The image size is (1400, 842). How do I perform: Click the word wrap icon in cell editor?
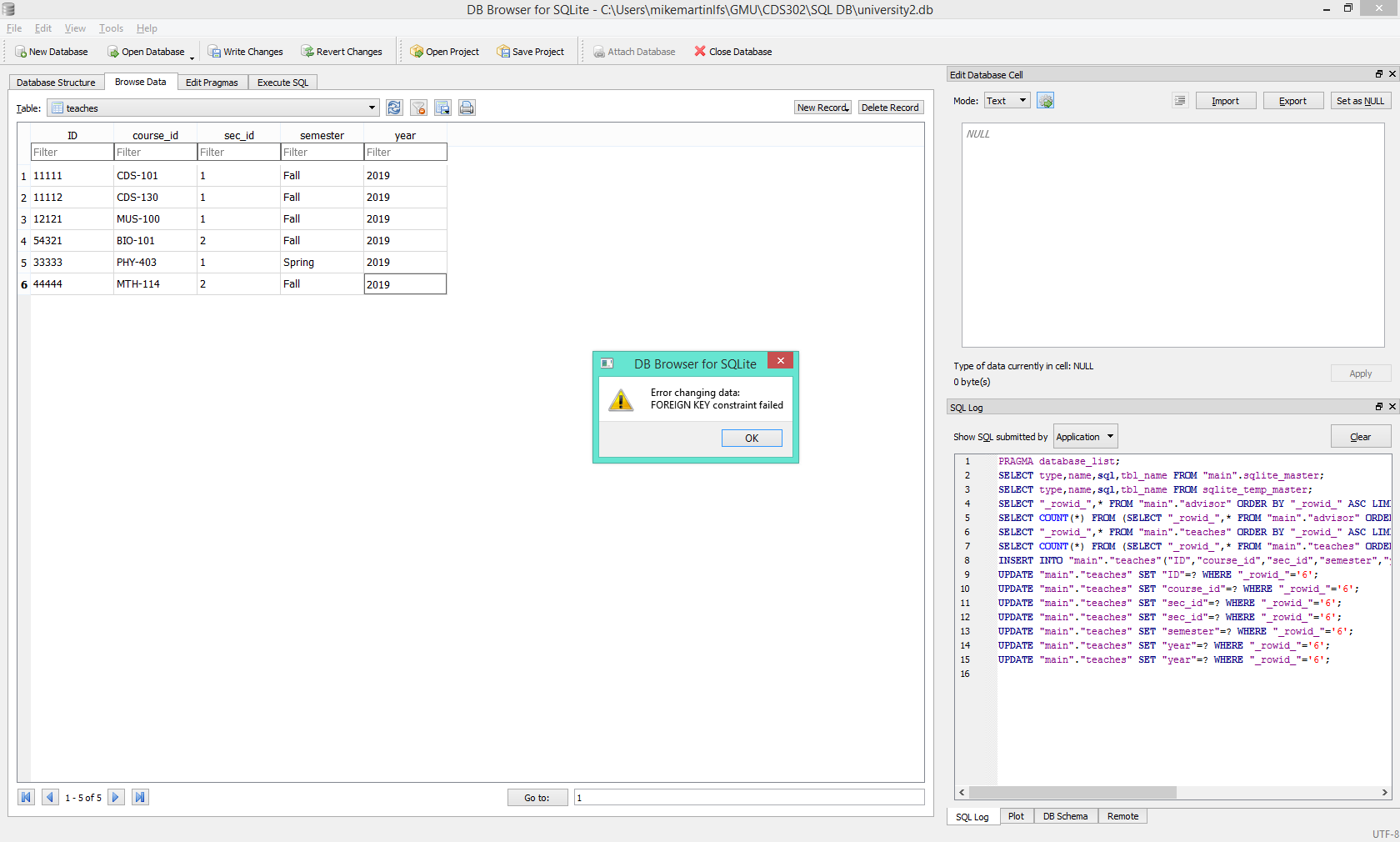pos(1180,101)
